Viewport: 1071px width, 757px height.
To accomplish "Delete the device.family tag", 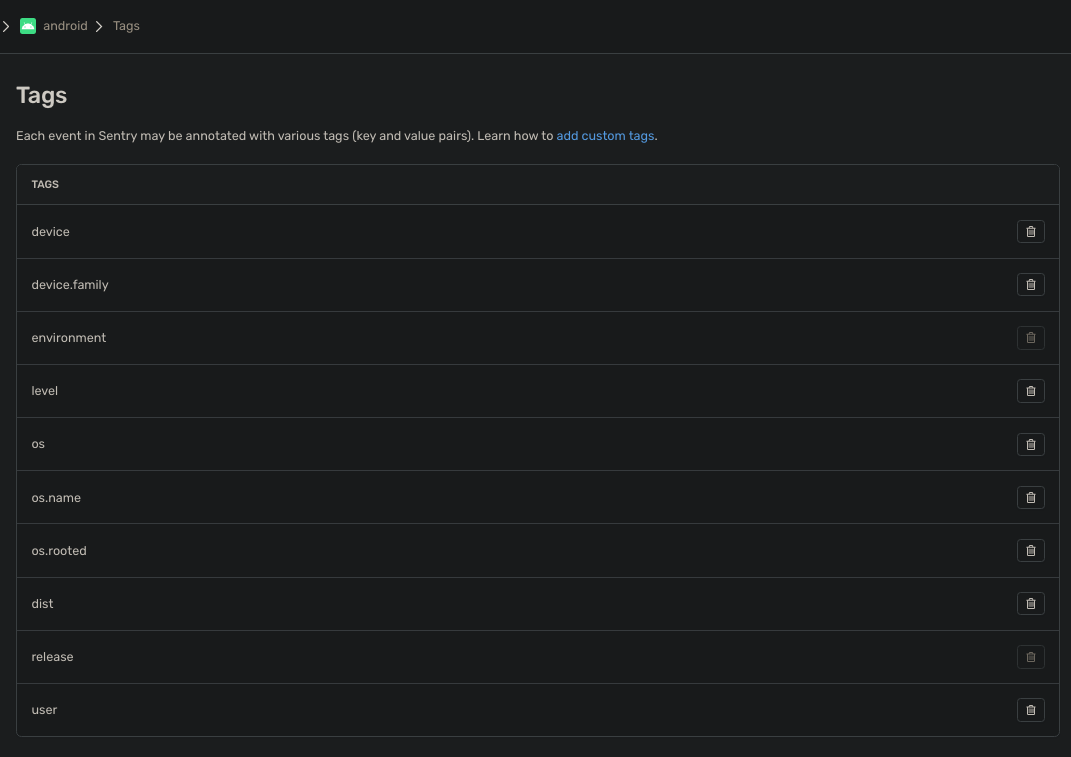I will tap(1030, 284).
